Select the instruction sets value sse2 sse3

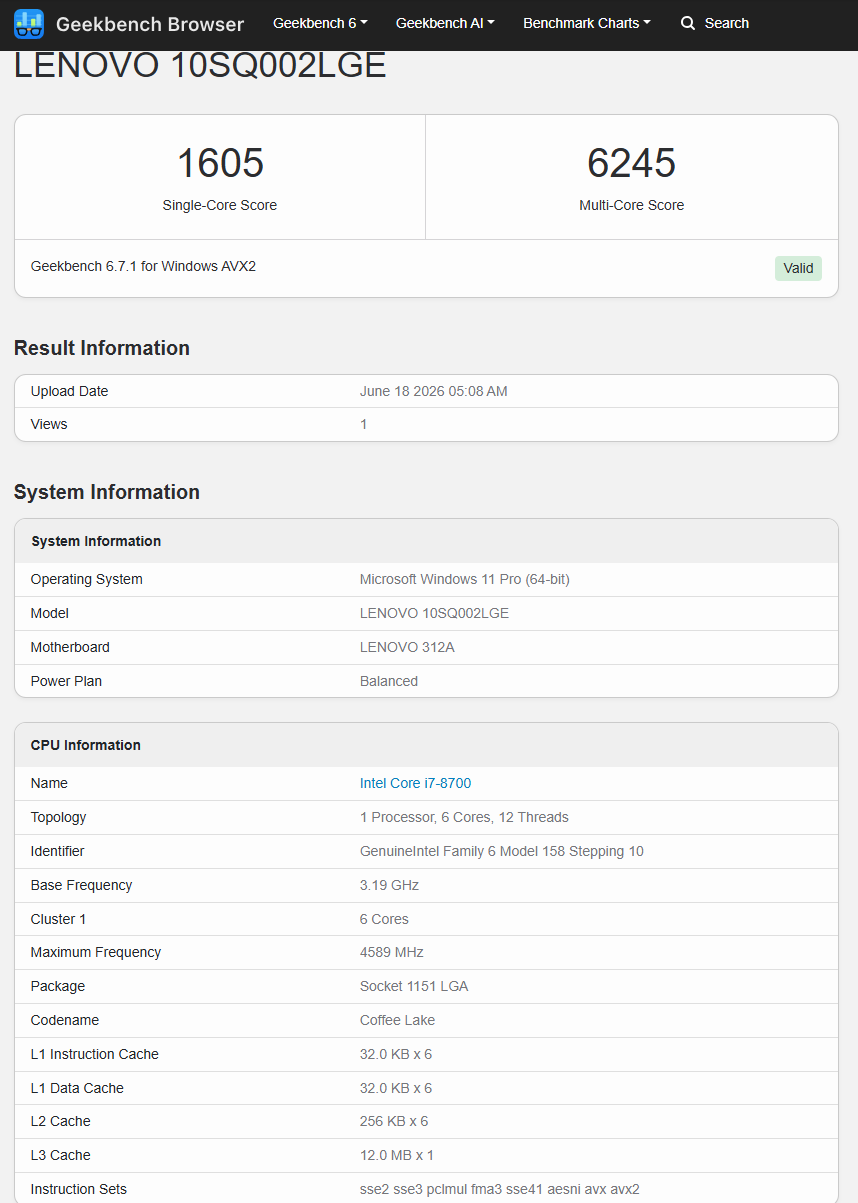(500, 1189)
